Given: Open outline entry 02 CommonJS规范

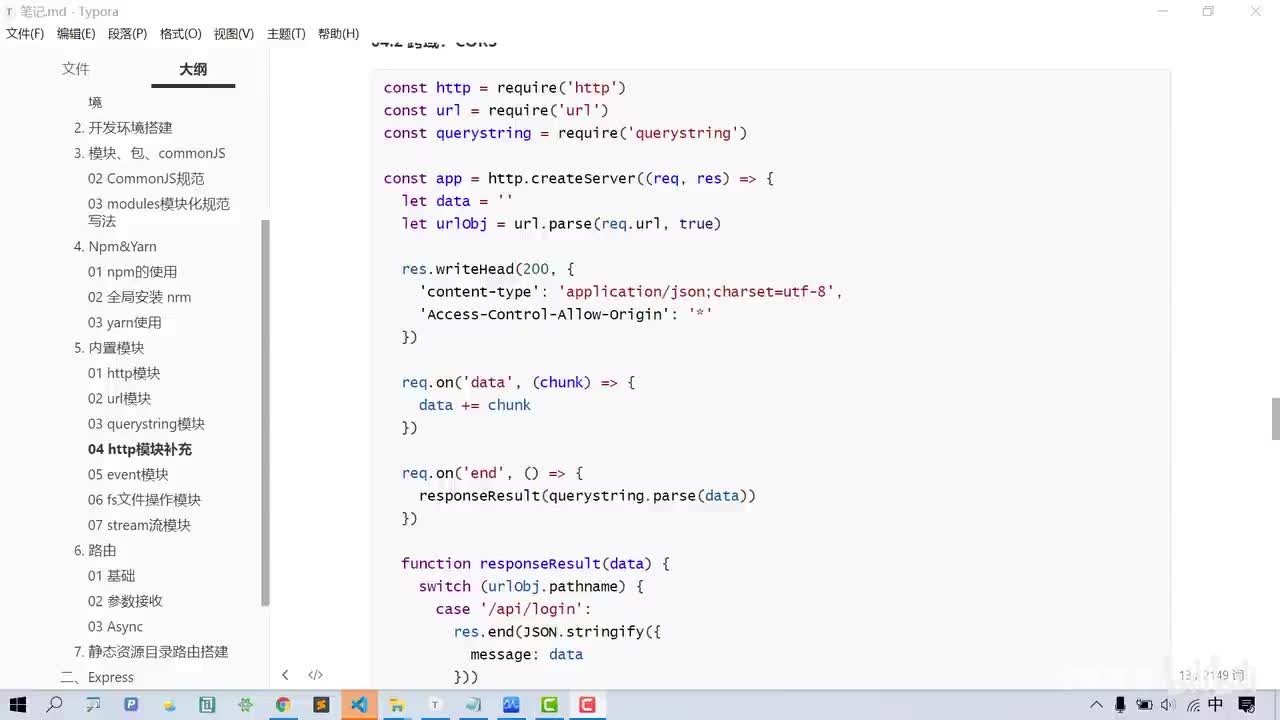Looking at the screenshot, I should pos(146,179).
